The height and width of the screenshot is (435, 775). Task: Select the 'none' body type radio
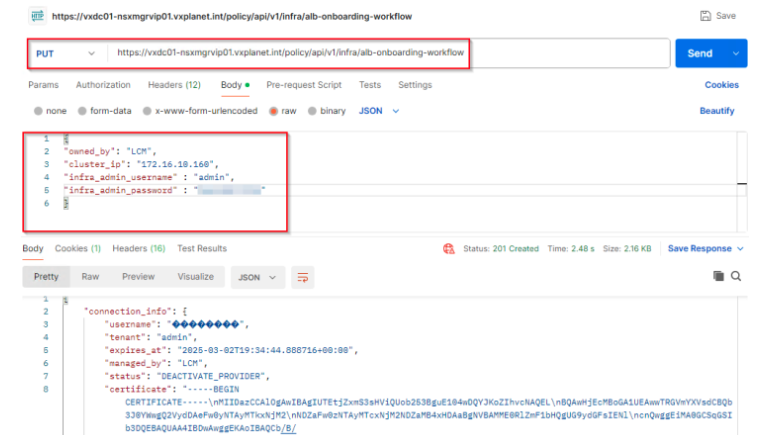click(39, 111)
